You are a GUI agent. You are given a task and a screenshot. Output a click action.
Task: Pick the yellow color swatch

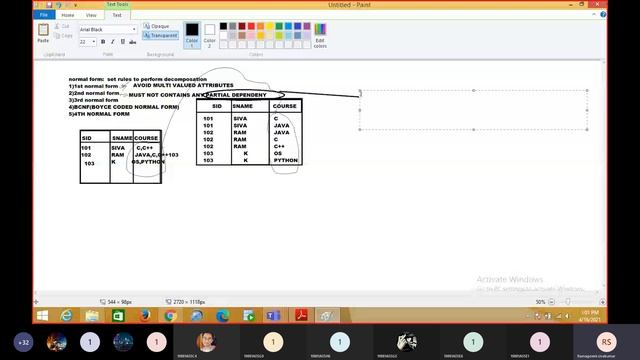coord(270,26)
